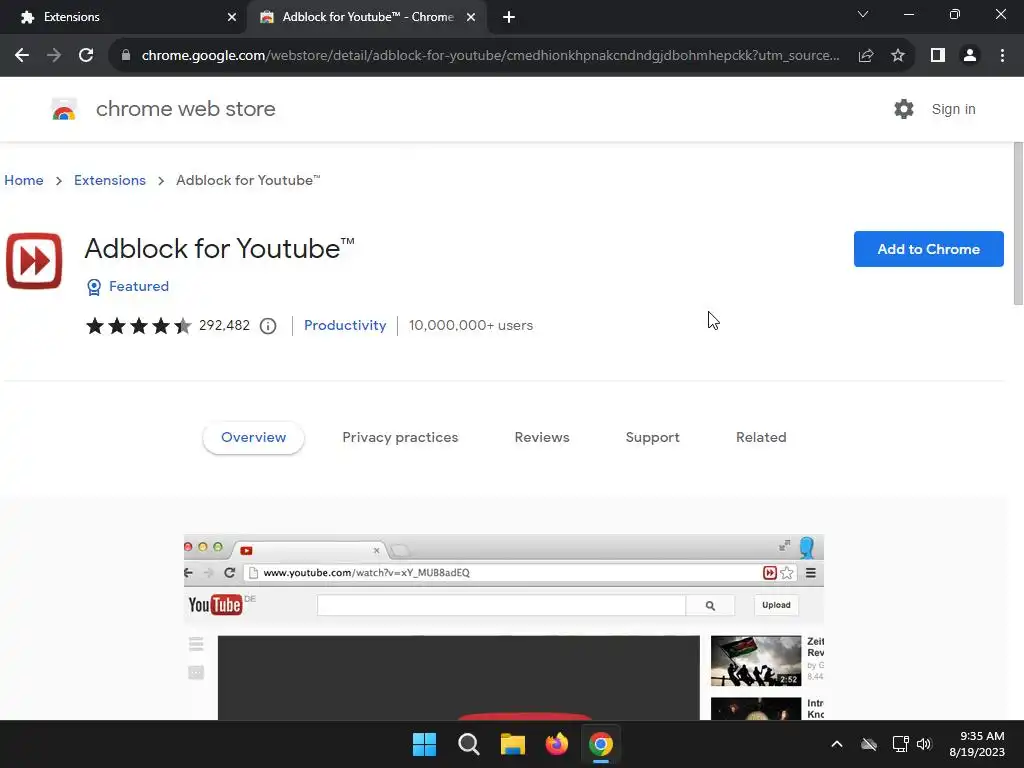Screen dimensions: 1024x768
Task: Open the Chrome profile icon
Action: [x=970, y=56]
